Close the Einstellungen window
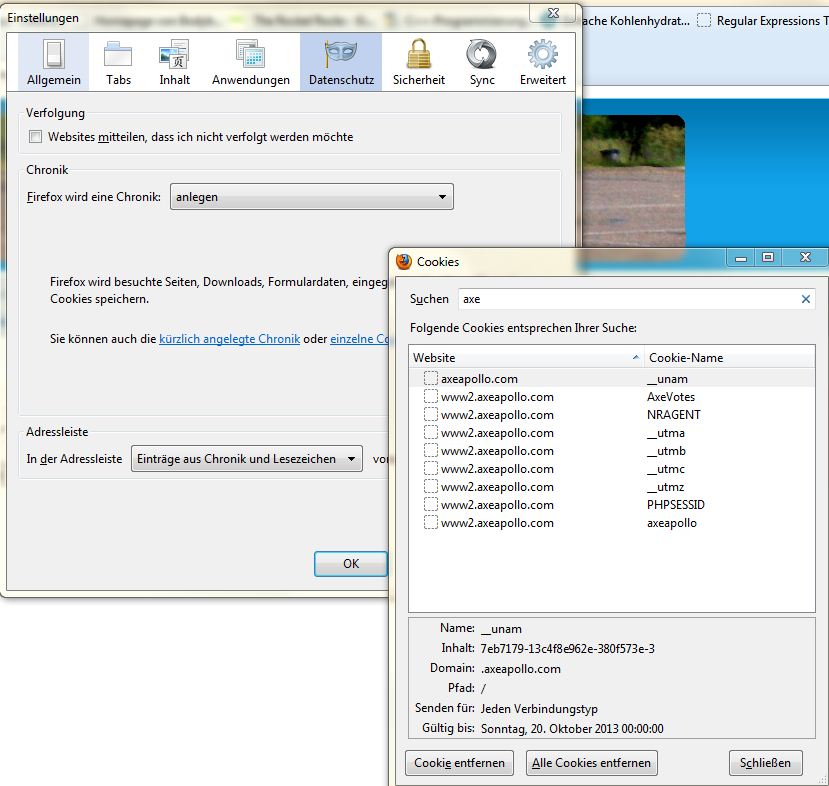The height and width of the screenshot is (786, 829). [x=553, y=13]
